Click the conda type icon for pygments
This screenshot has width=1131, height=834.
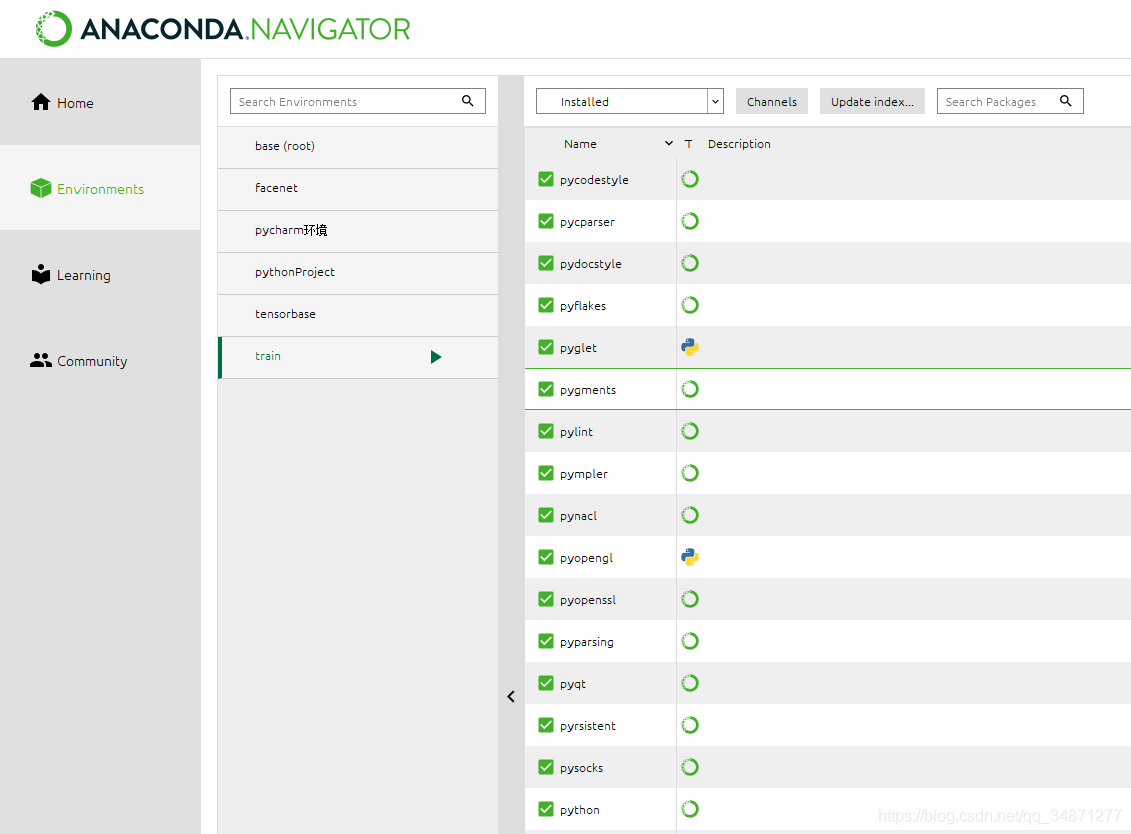690,389
